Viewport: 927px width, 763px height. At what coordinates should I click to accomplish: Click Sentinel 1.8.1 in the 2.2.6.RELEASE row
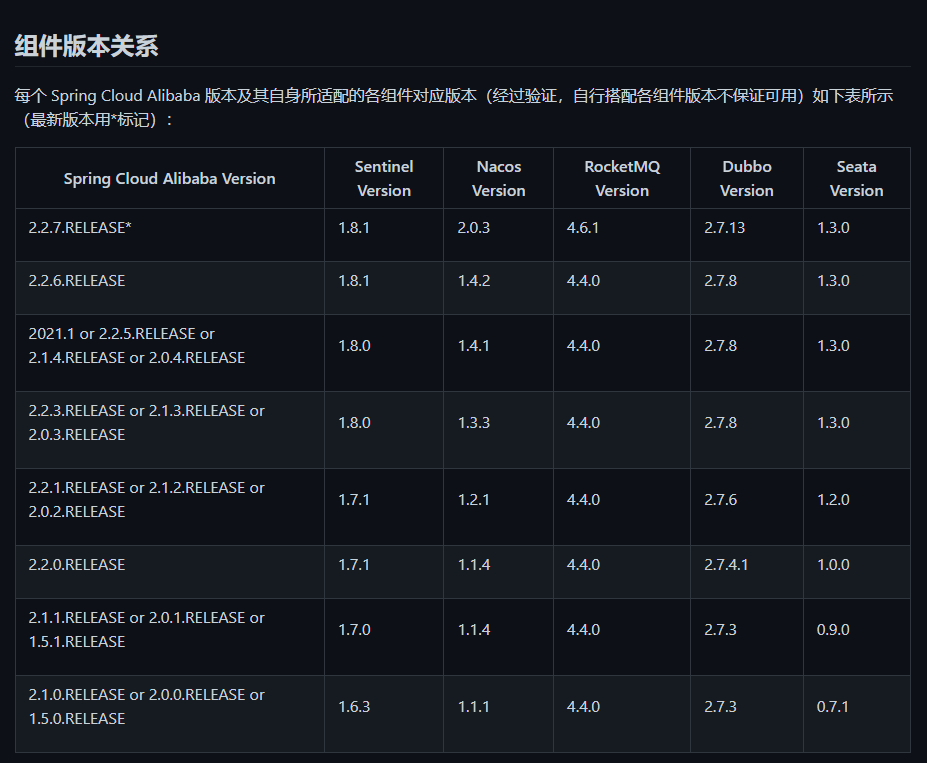[x=354, y=281]
